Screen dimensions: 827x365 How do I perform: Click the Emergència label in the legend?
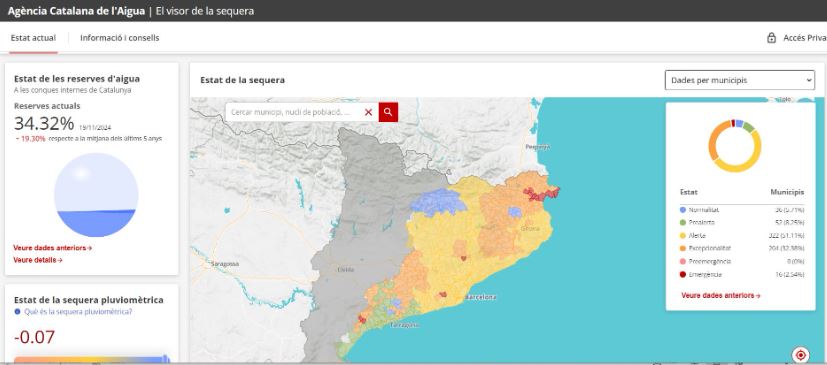point(705,274)
